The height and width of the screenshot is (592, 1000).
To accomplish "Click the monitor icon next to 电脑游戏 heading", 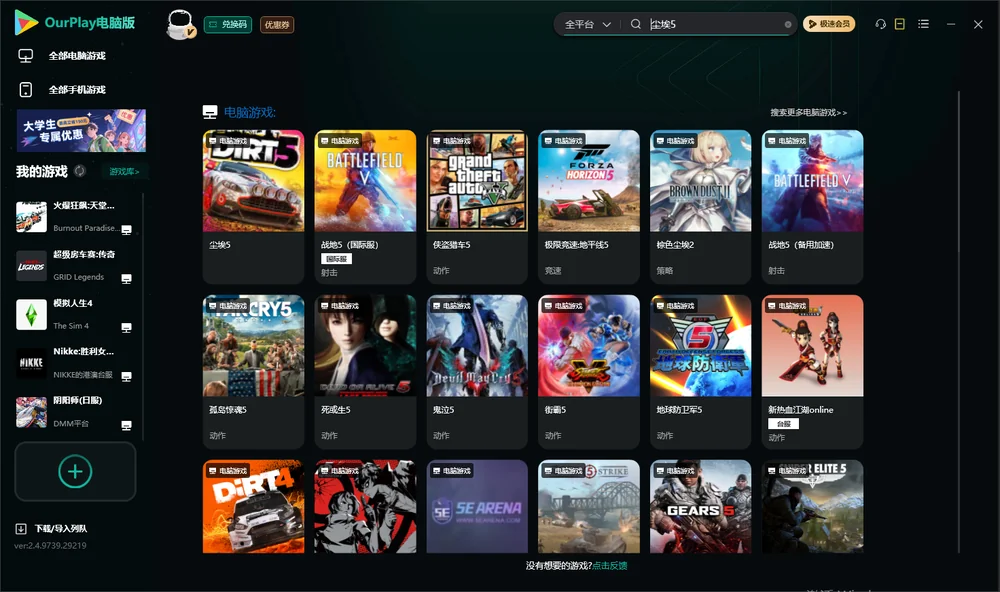I will (210, 112).
